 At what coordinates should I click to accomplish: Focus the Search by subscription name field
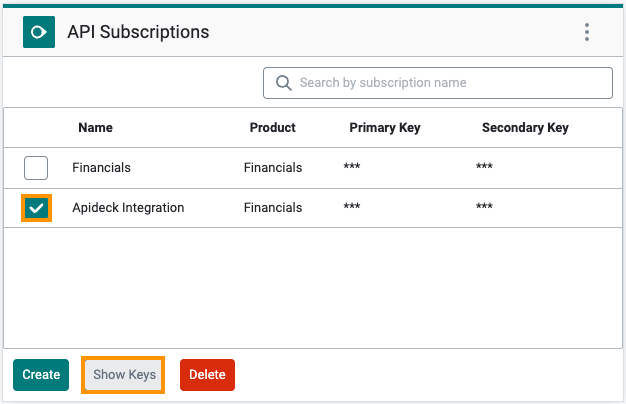[438, 83]
